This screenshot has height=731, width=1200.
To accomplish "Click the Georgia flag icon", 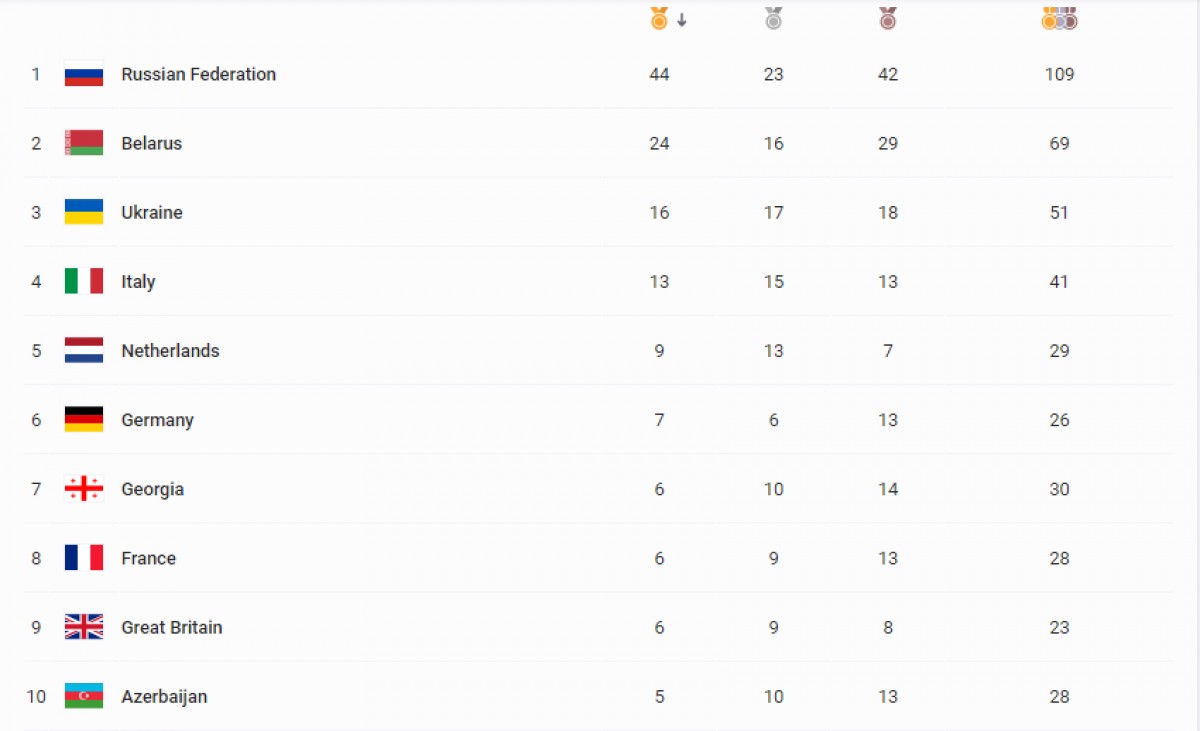I will coord(84,489).
